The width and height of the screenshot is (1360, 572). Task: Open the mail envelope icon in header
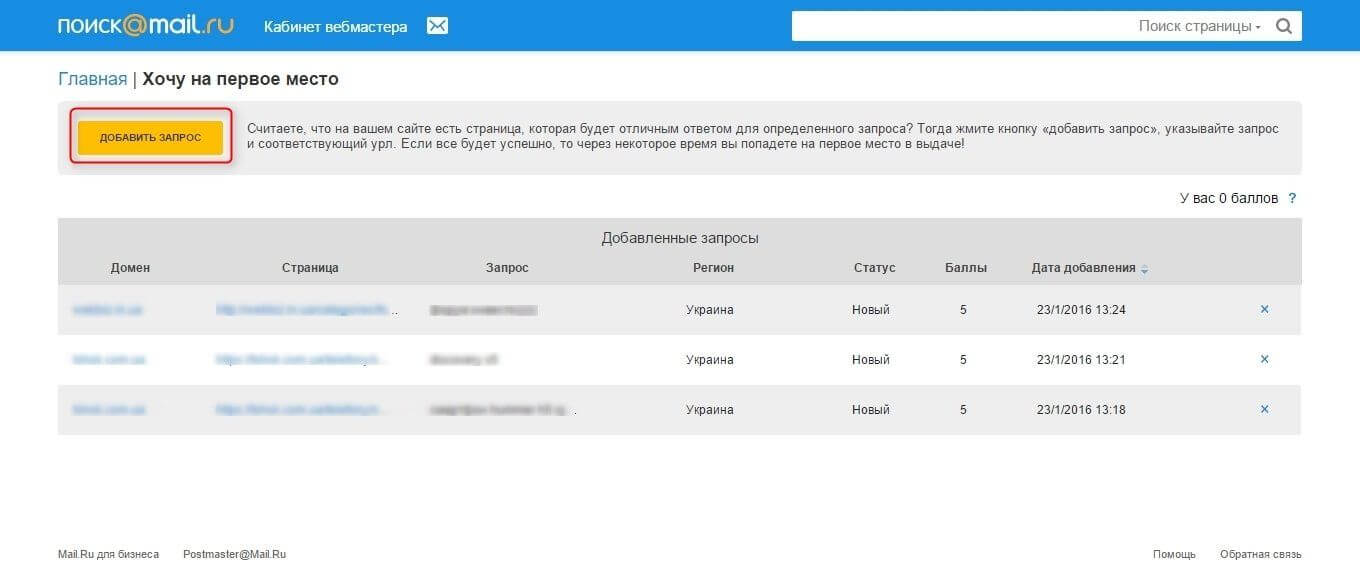coord(437,26)
